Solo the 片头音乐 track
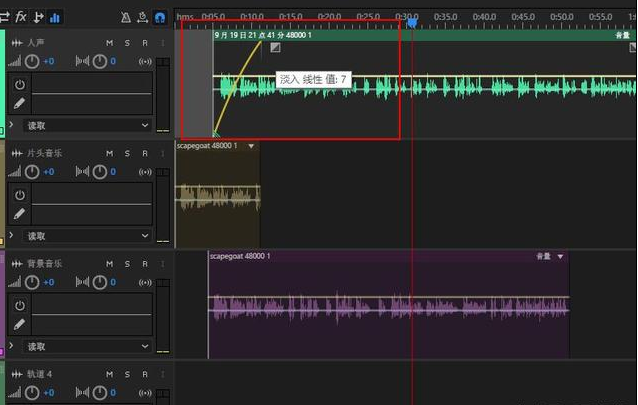The width and height of the screenshot is (638, 405). click(127, 153)
